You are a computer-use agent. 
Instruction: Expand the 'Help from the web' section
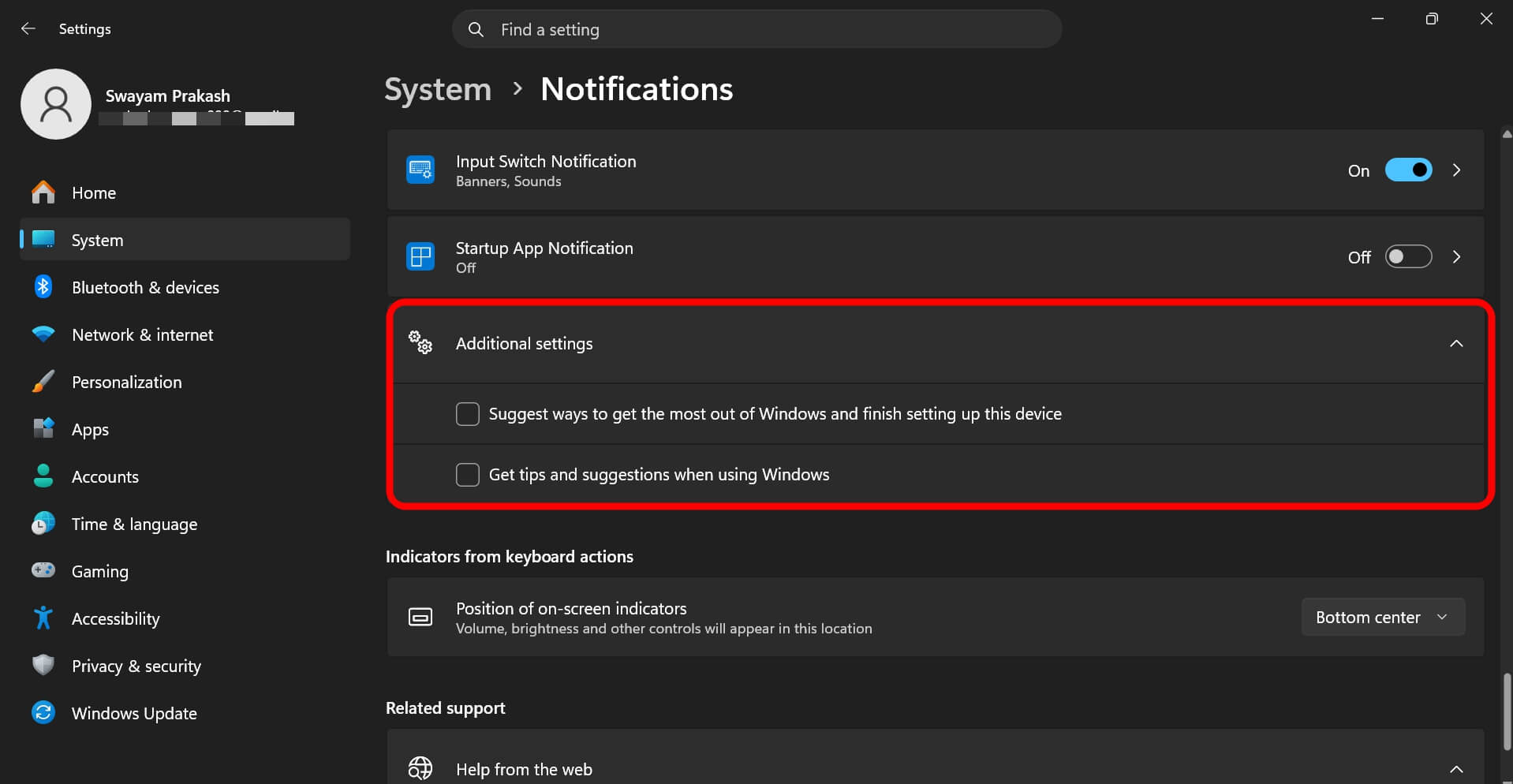pos(1456,769)
